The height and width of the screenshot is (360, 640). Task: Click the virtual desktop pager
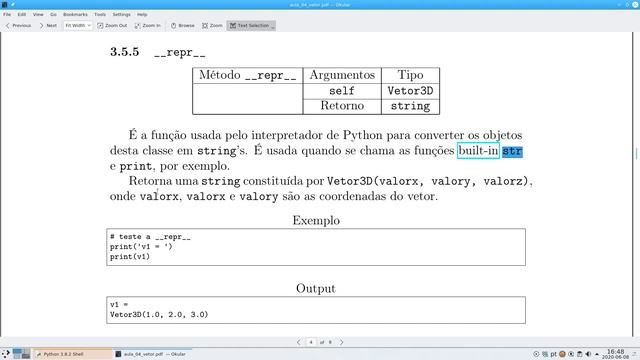click(x=21, y=353)
